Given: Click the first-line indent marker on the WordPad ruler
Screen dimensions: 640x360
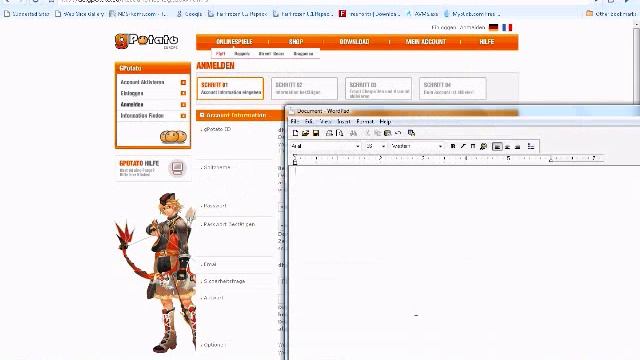Looking at the screenshot, I should (x=295, y=156).
